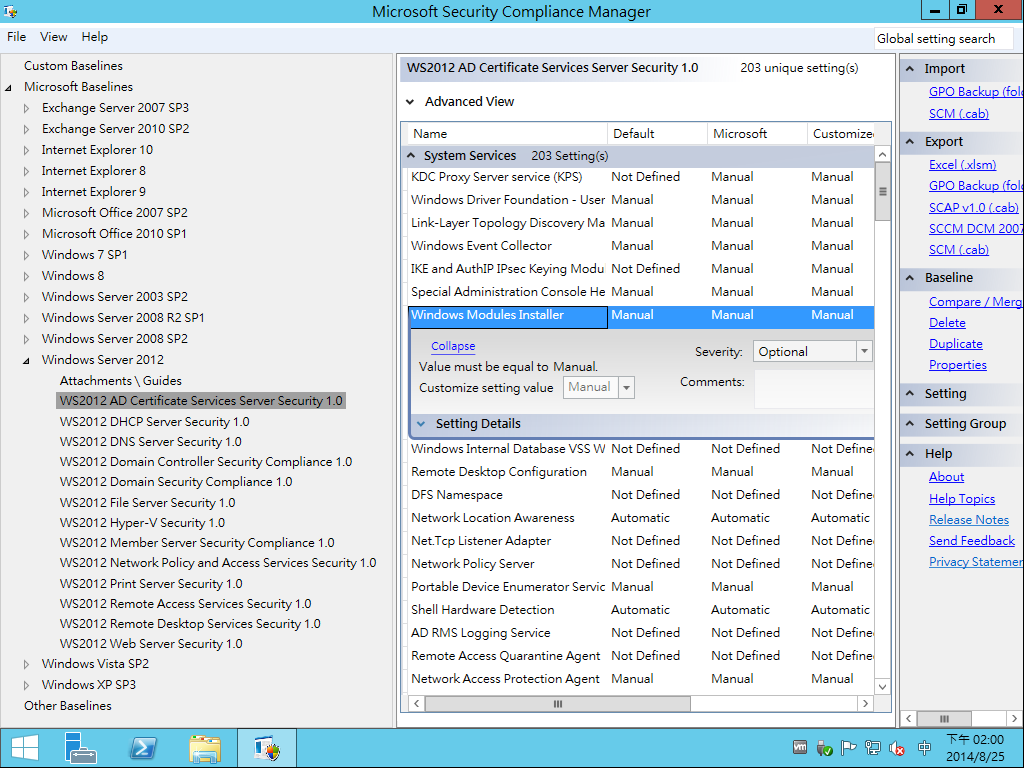Image resolution: width=1024 pixels, height=768 pixels.
Task: Toggle the Setting Group panel section
Action: click(x=910, y=424)
